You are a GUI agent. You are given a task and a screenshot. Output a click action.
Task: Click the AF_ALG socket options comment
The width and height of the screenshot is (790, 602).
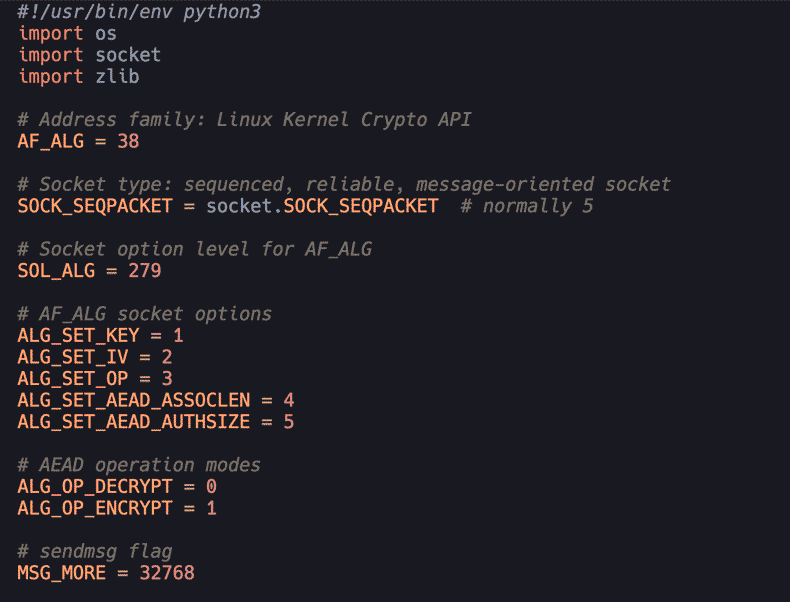(x=145, y=314)
